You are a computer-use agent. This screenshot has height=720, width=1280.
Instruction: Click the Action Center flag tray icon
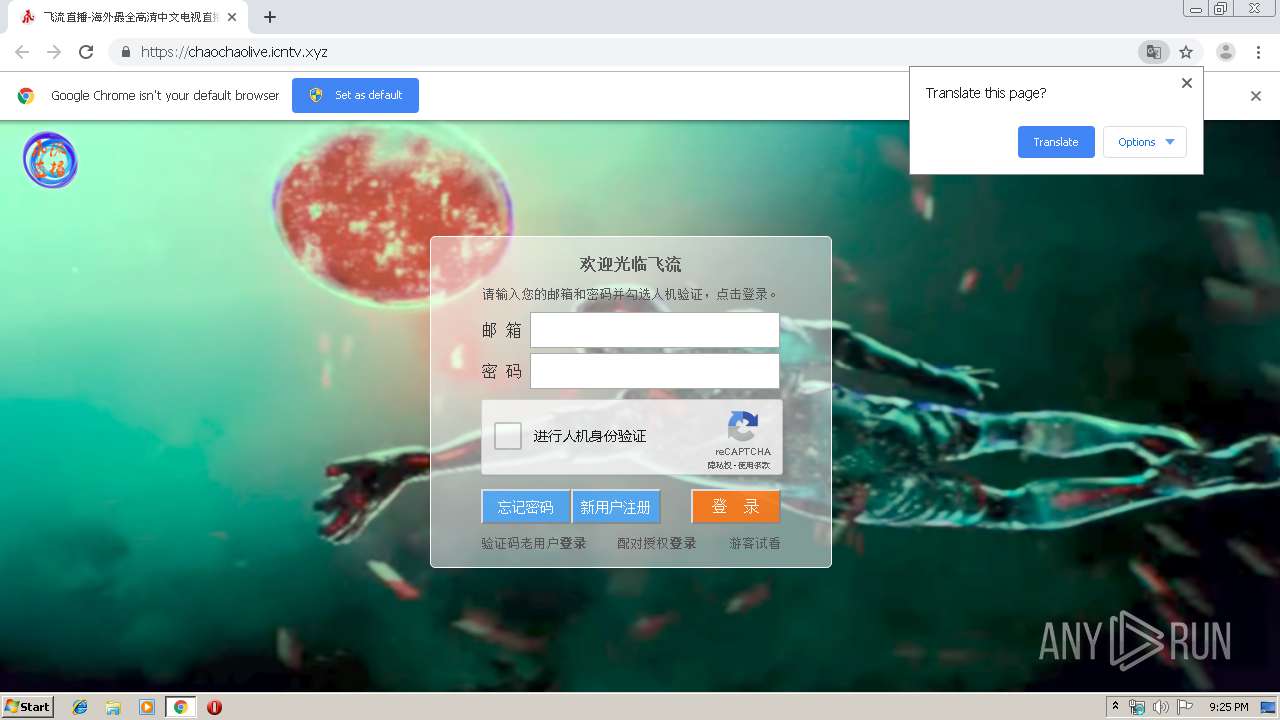coord(1185,707)
